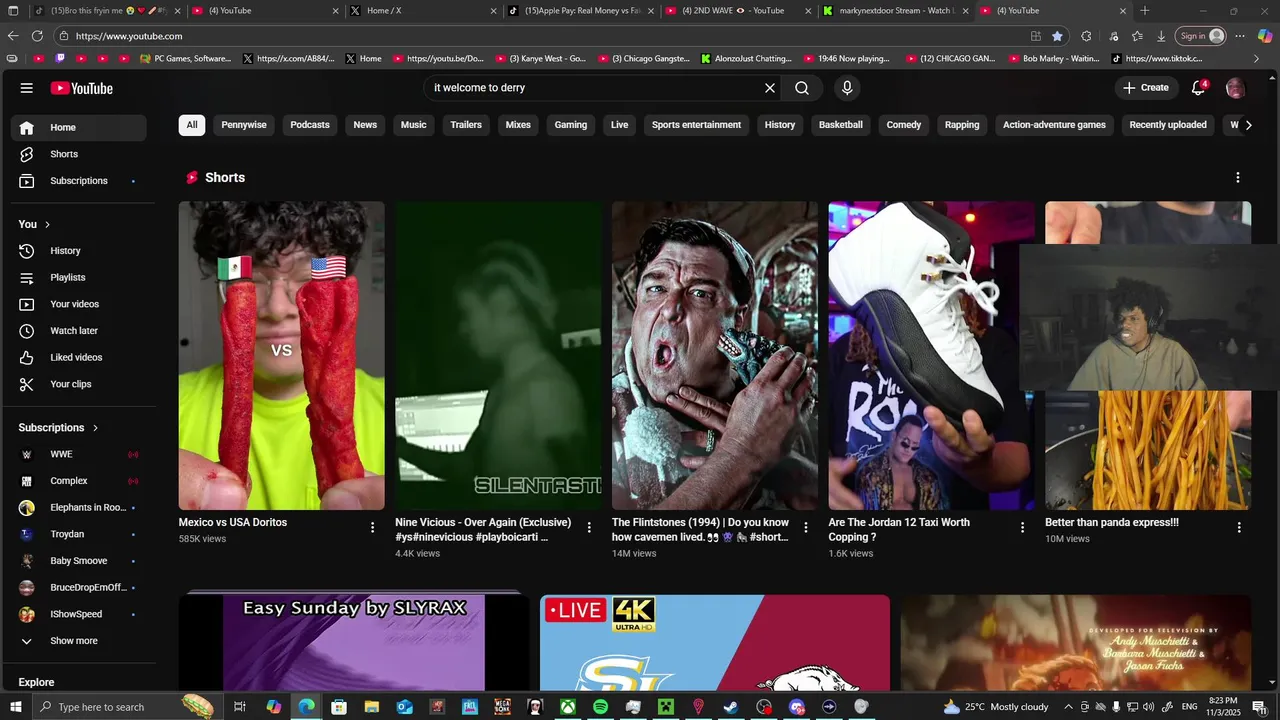Open Subscriptions in the sidebar

pos(79,181)
